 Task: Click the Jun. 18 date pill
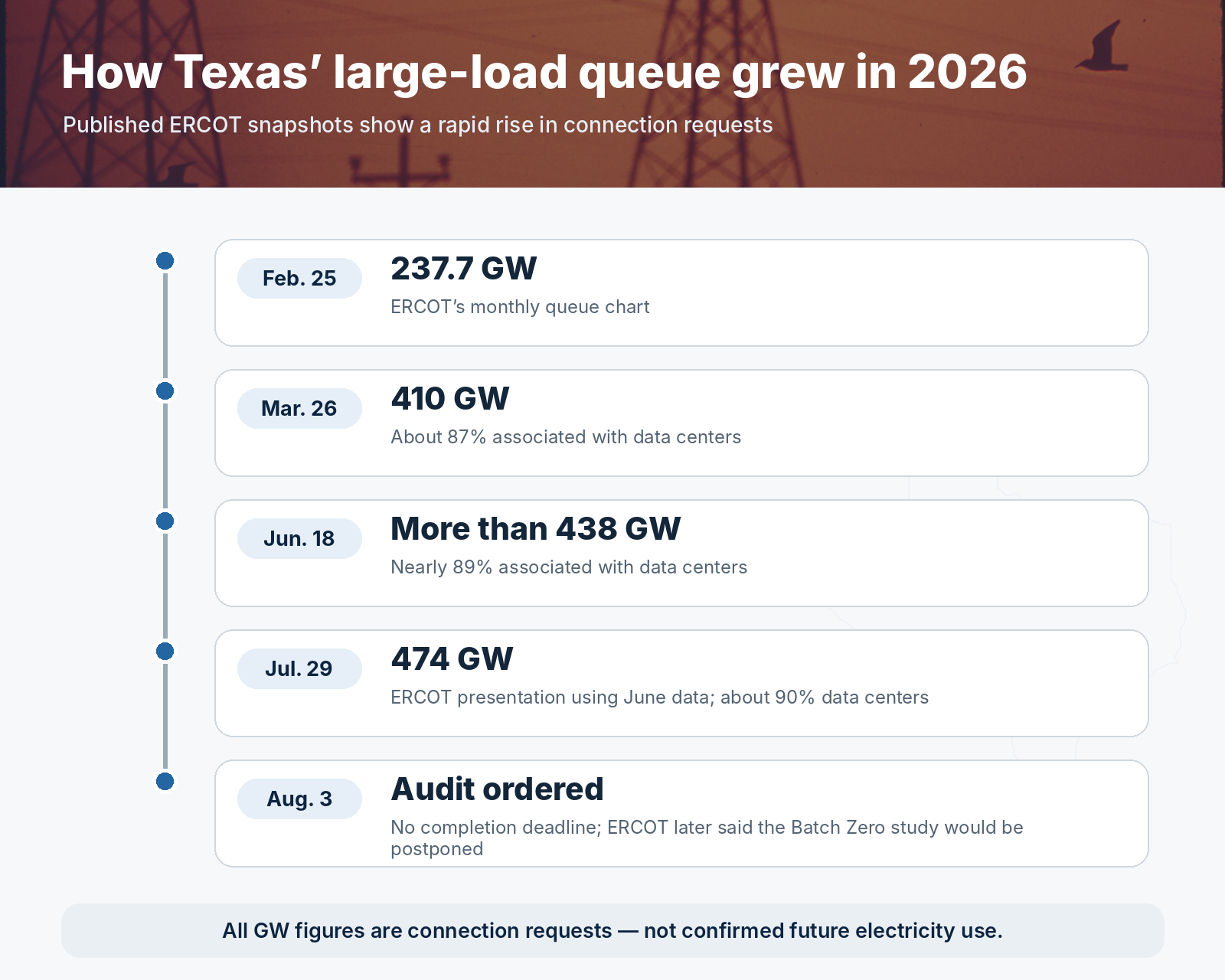(299, 538)
